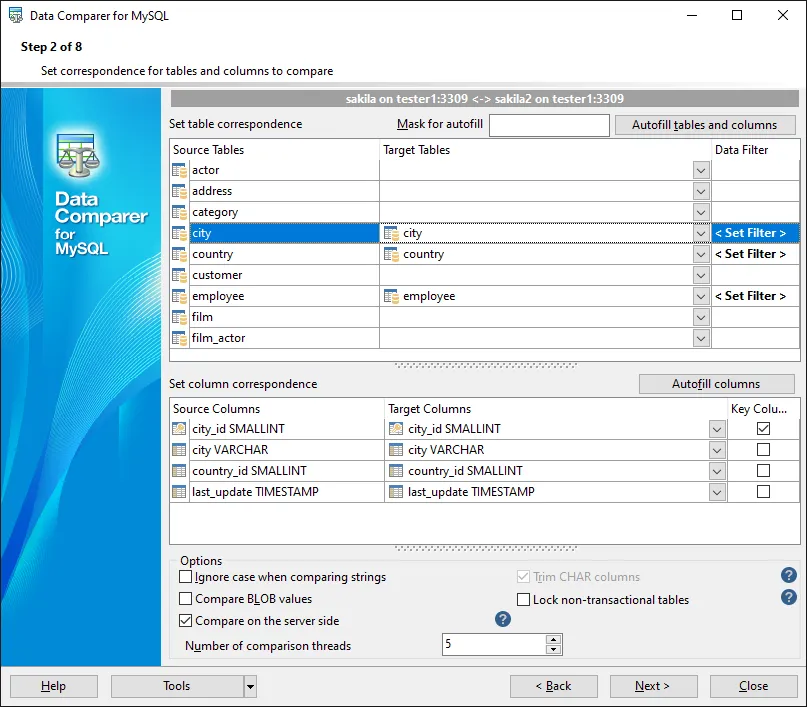Click the category source table icon

point(179,213)
